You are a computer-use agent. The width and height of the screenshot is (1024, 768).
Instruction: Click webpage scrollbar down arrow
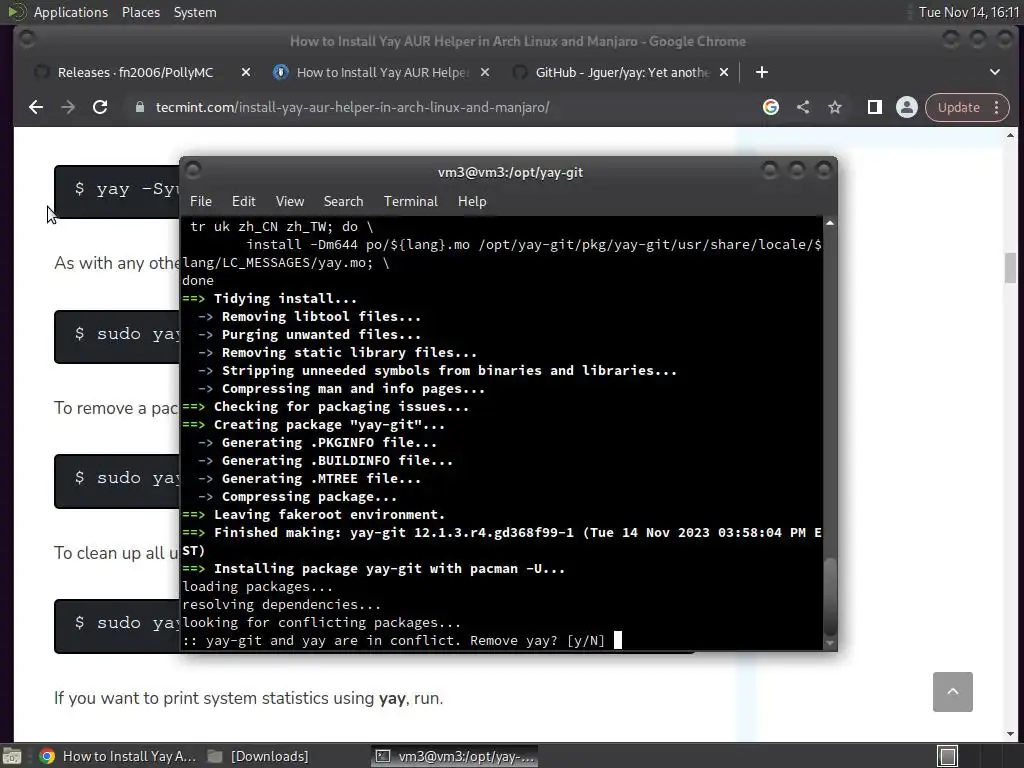tap(1010, 734)
